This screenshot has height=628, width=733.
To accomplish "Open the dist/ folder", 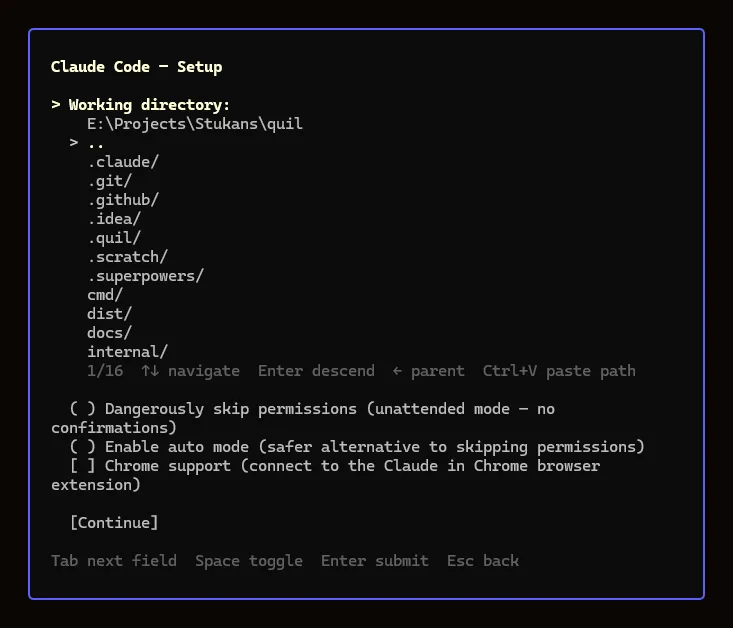I will coord(109,314).
